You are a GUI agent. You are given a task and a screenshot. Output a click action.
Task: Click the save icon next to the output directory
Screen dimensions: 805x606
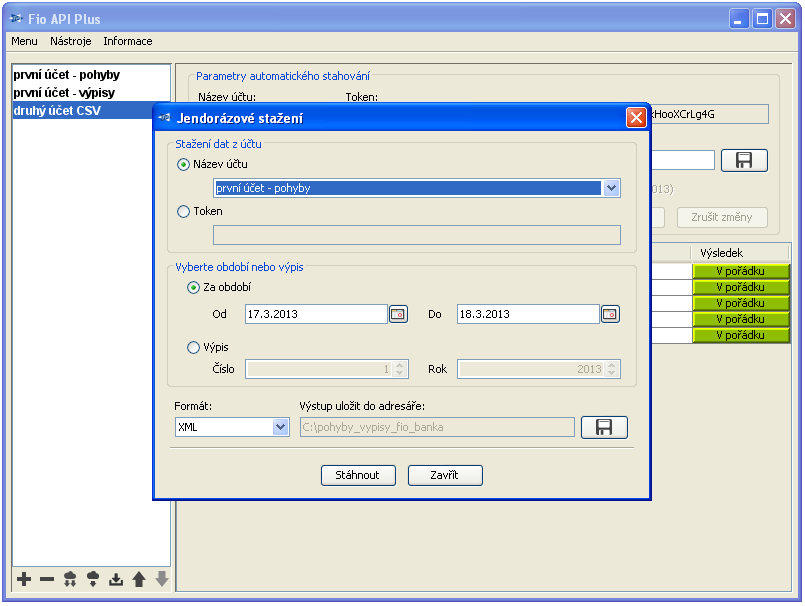(x=604, y=428)
